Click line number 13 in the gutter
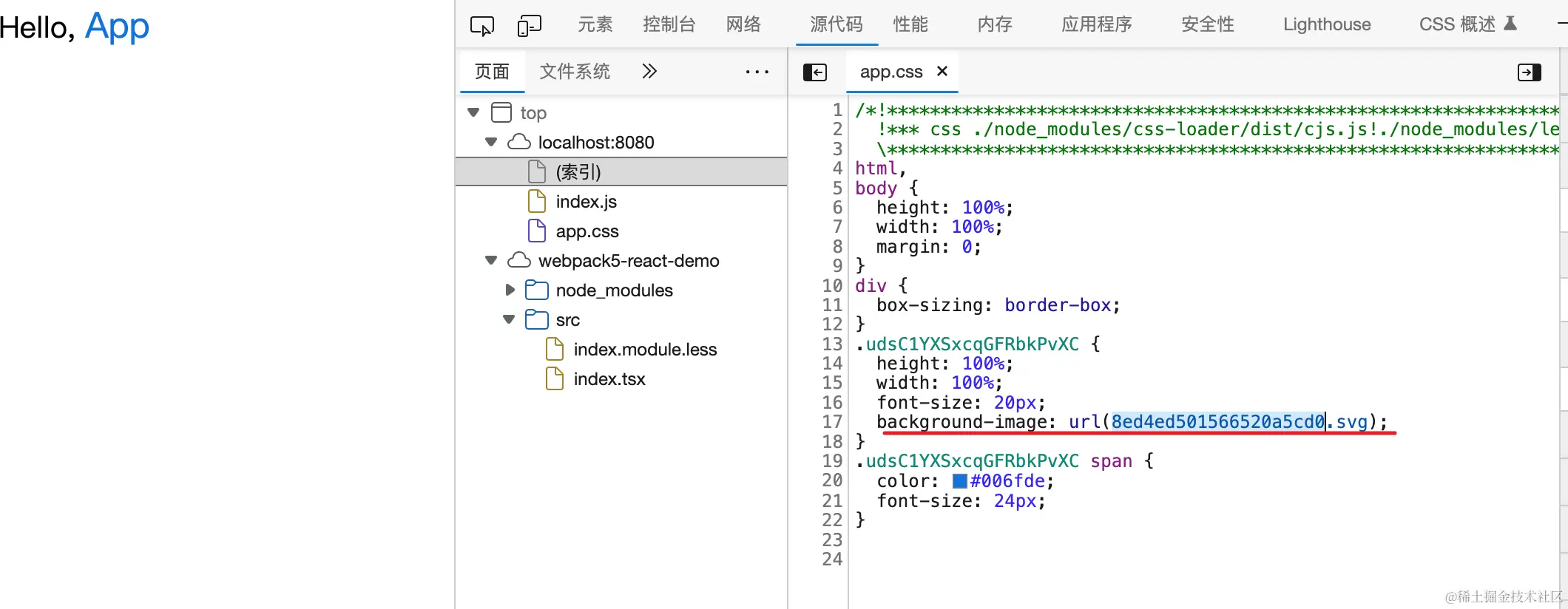The height and width of the screenshot is (609, 1568). point(832,344)
